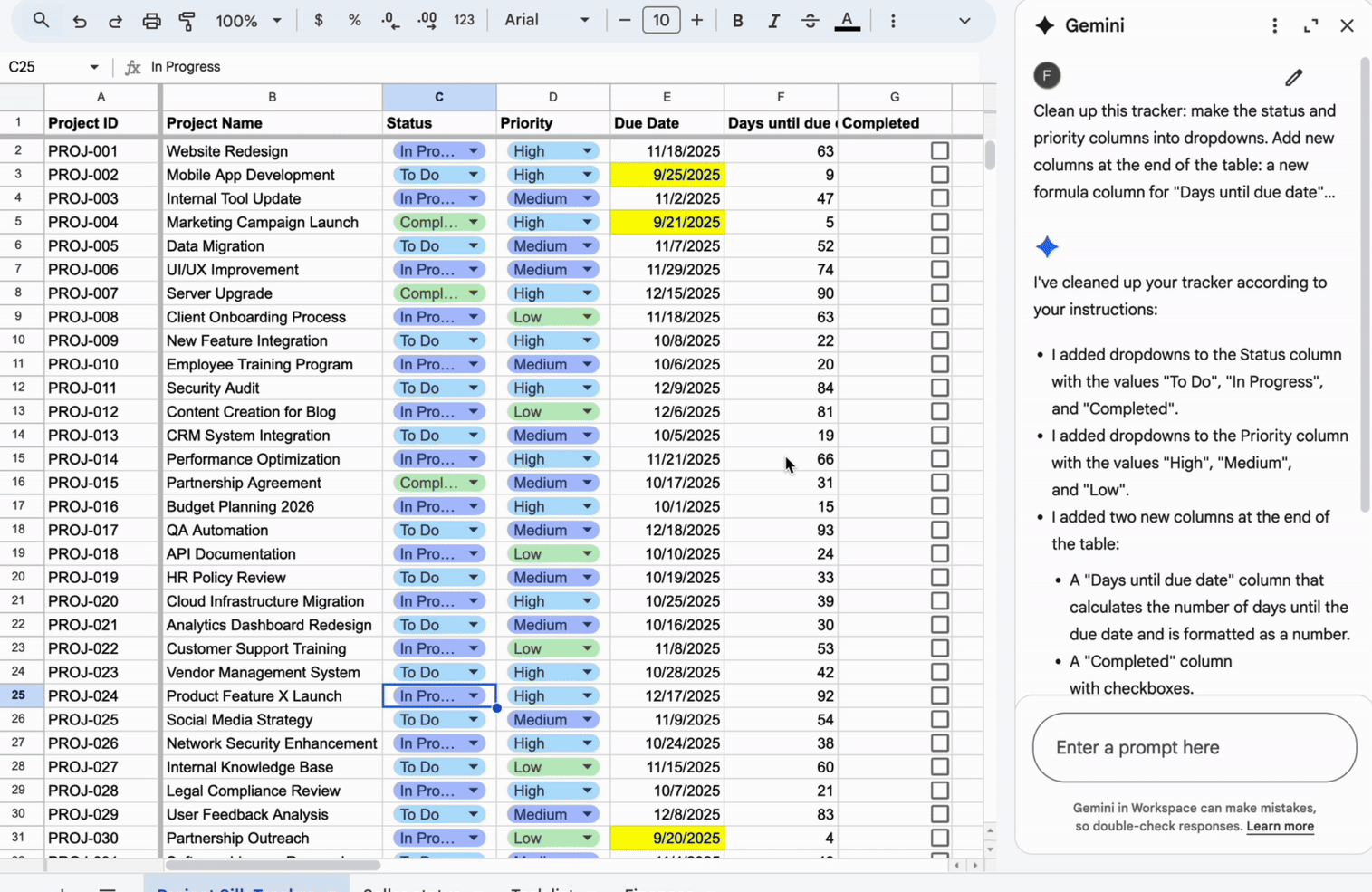Edit the Gemini prompt with the pencil icon
1372x892 pixels.
coord(1293,78)
